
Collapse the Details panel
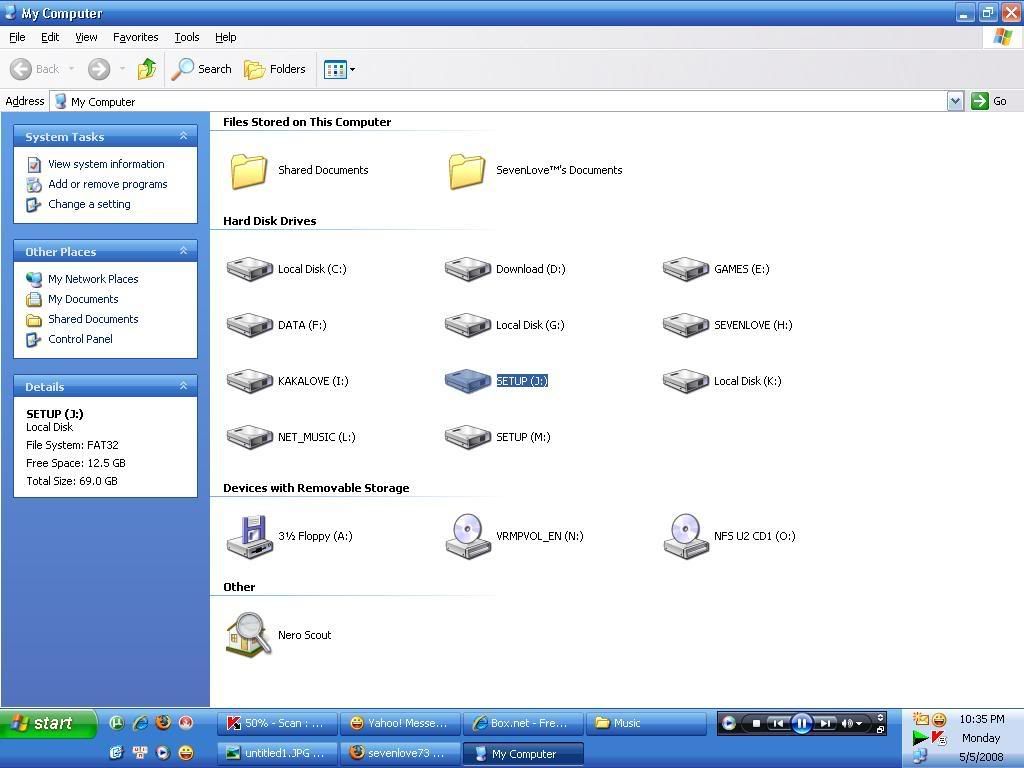(183, 386)
